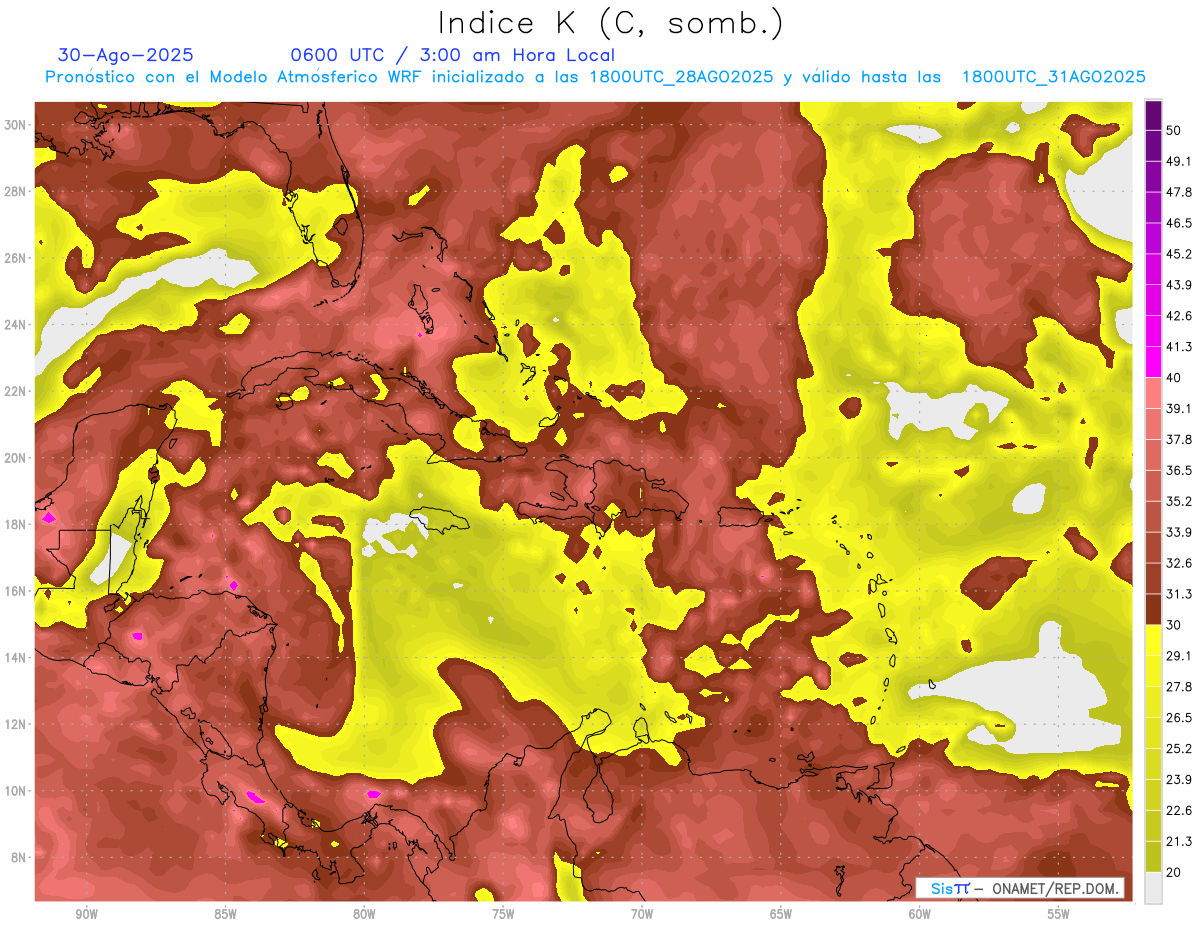Click the legend value 26.5
Viewport: 1200px width, 927px height.
click(x=1178, y=718)
